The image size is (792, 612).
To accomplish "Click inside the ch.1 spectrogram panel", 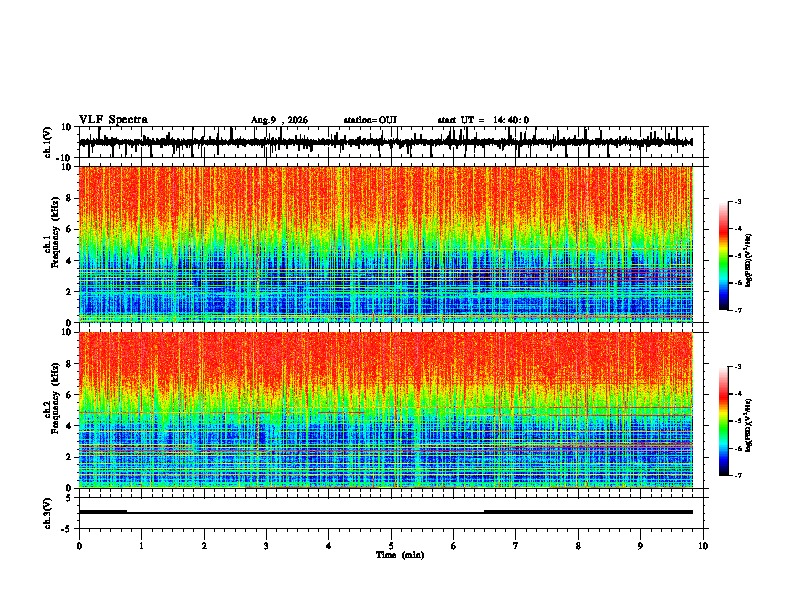I will (x=386, y=244).
